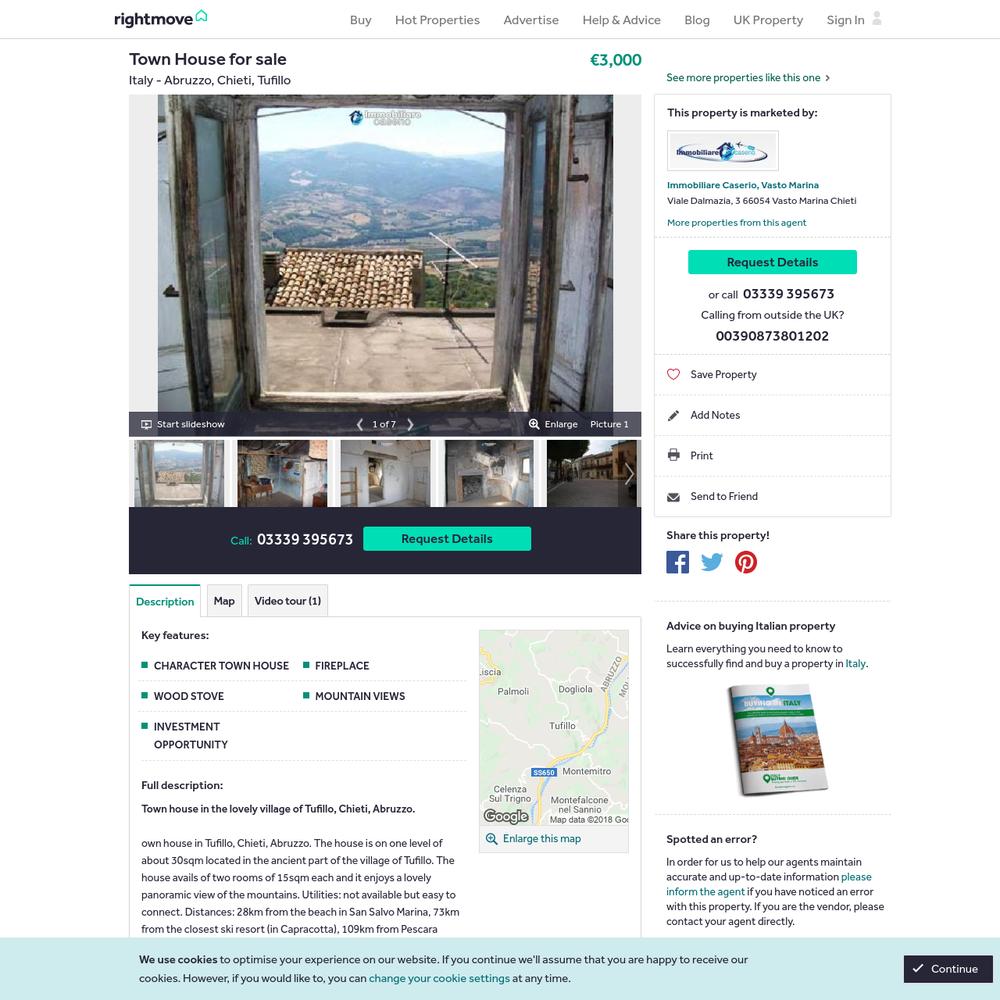
Task: Open See more properties like this one
Action: click(x=748, y=78)
